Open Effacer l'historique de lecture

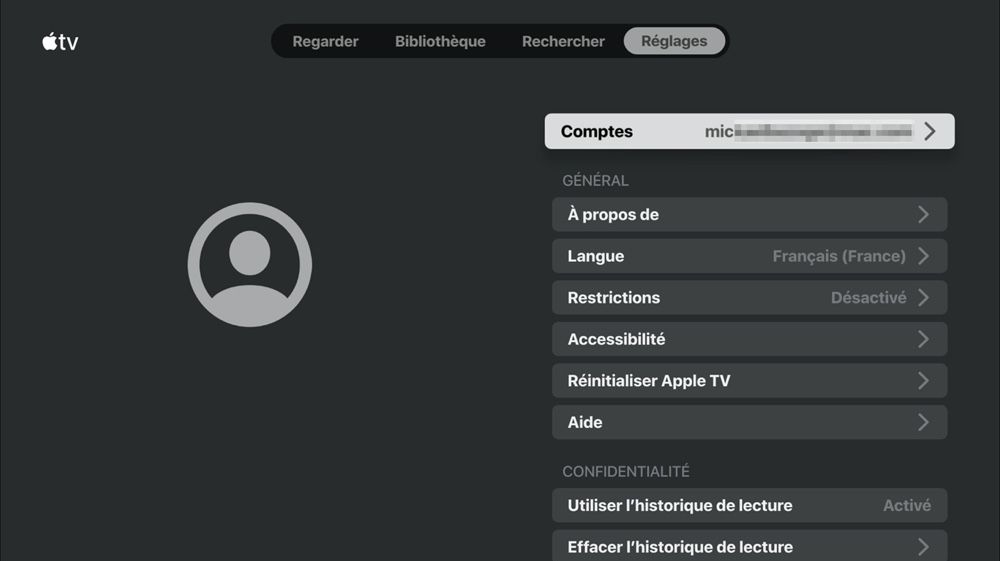coord(749,546)
